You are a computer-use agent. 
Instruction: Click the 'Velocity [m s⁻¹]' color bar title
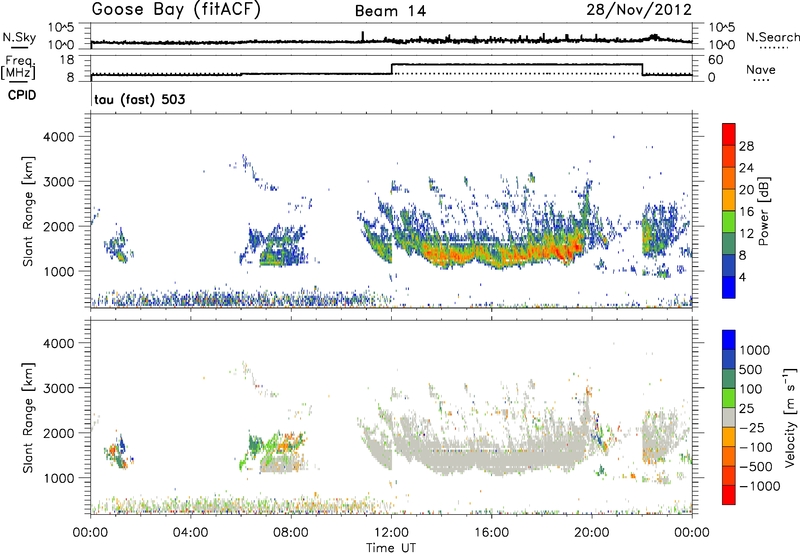(790, 417)
